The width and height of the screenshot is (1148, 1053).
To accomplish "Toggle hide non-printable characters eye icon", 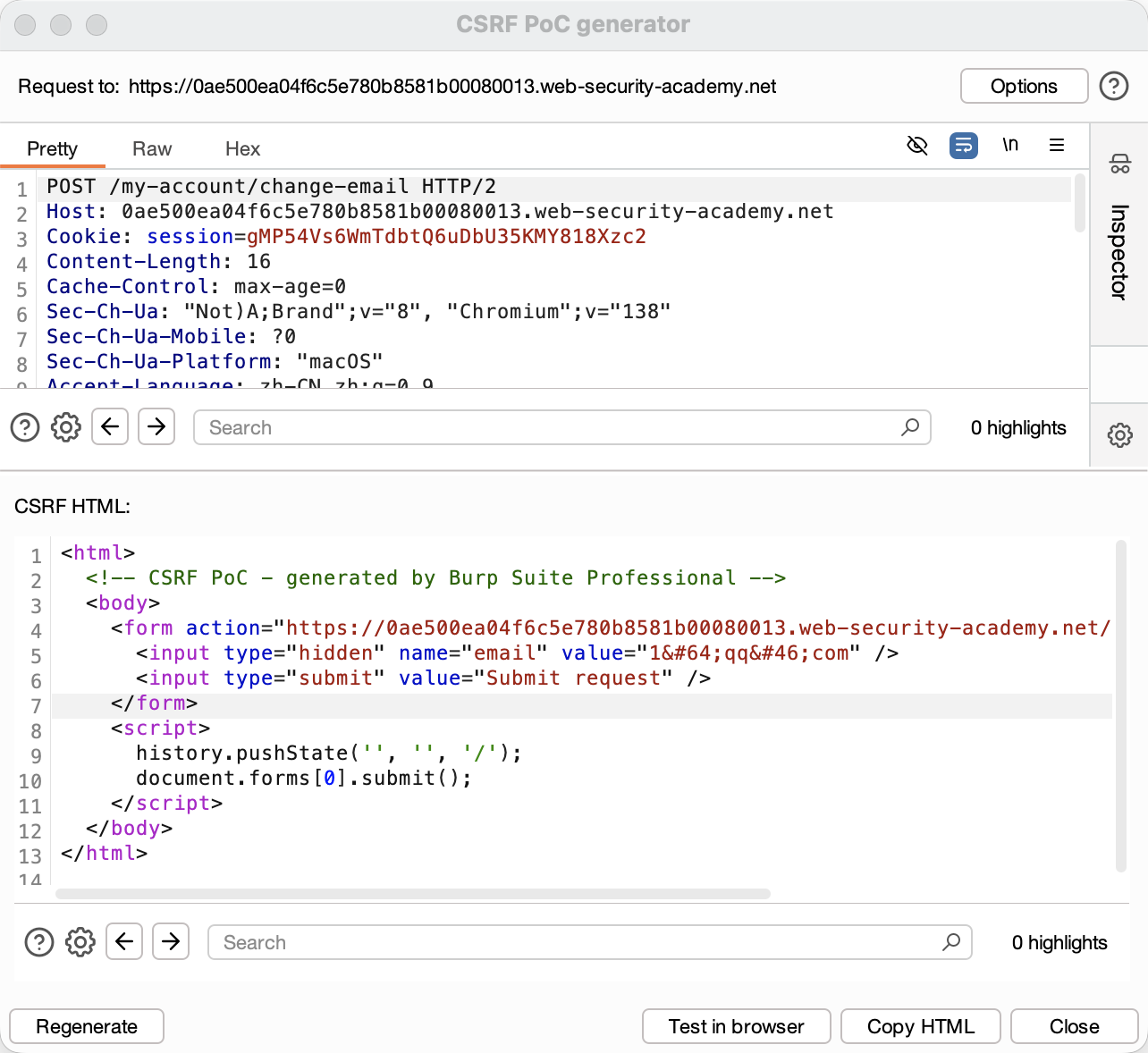I will (x=917, y=145).
